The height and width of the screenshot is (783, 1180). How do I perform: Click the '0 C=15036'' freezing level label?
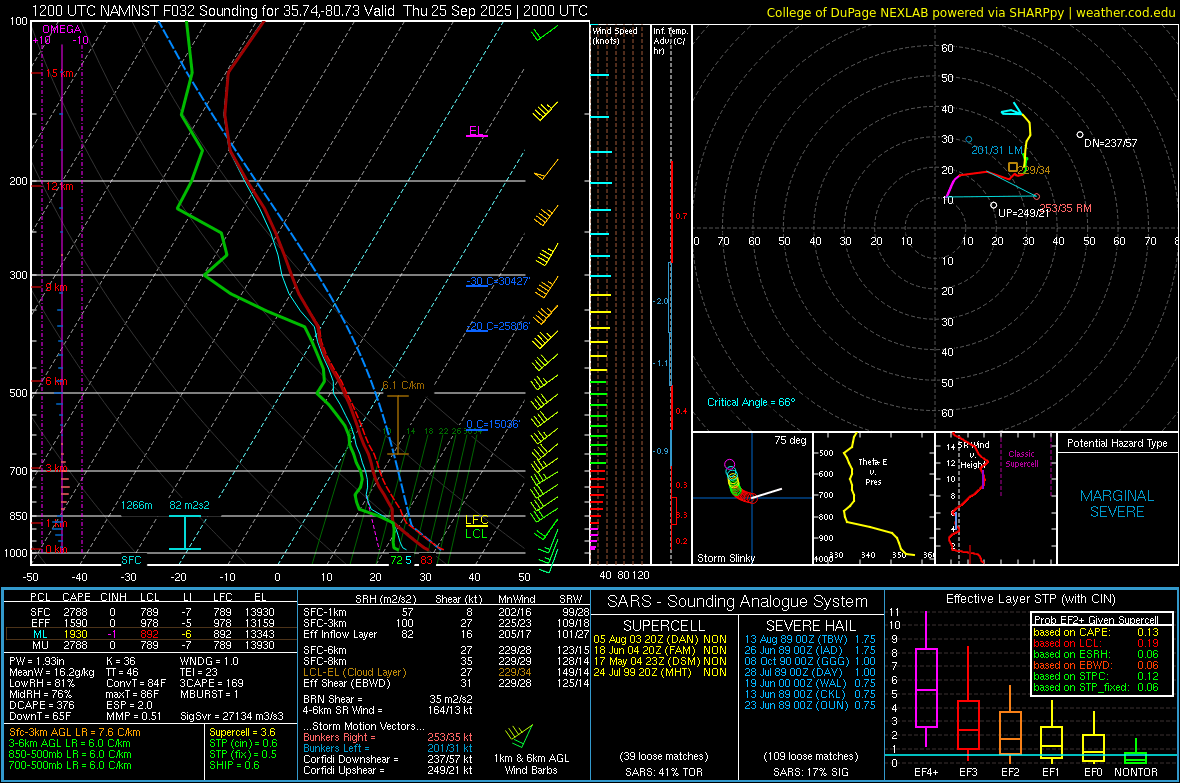tap(493, 425)
